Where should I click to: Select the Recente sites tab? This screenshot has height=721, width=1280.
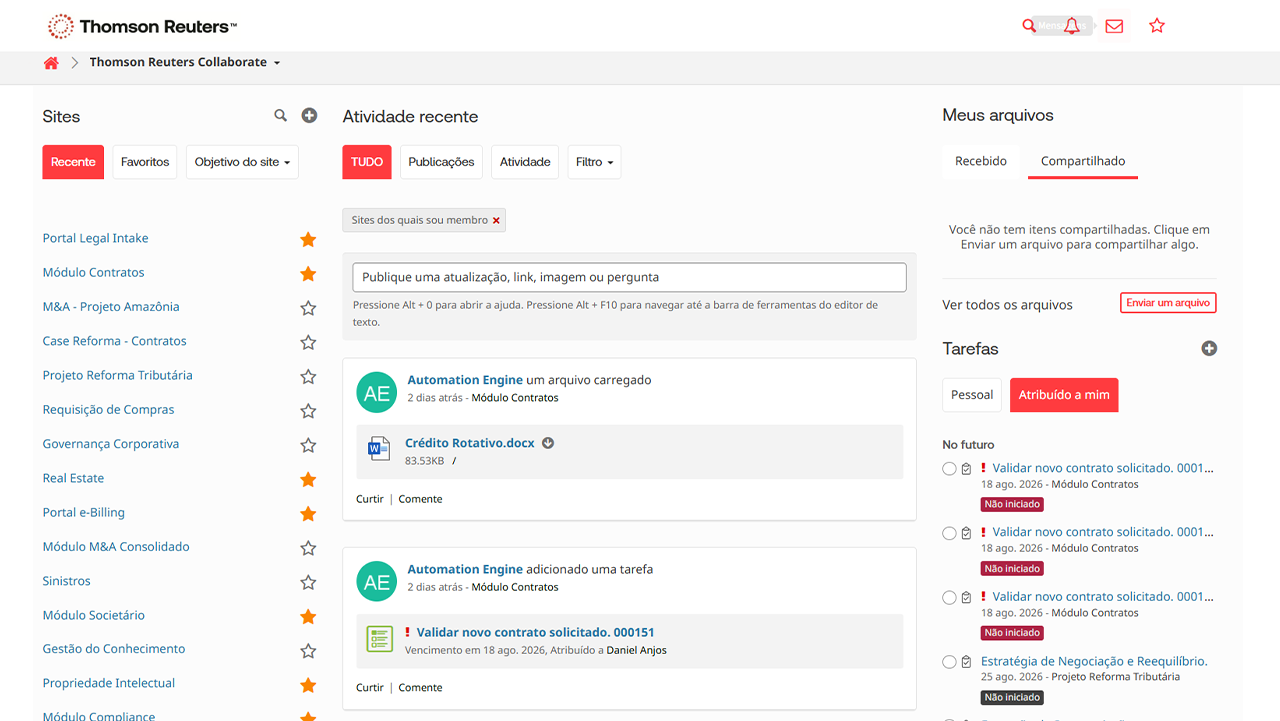[x=73, y=162]
